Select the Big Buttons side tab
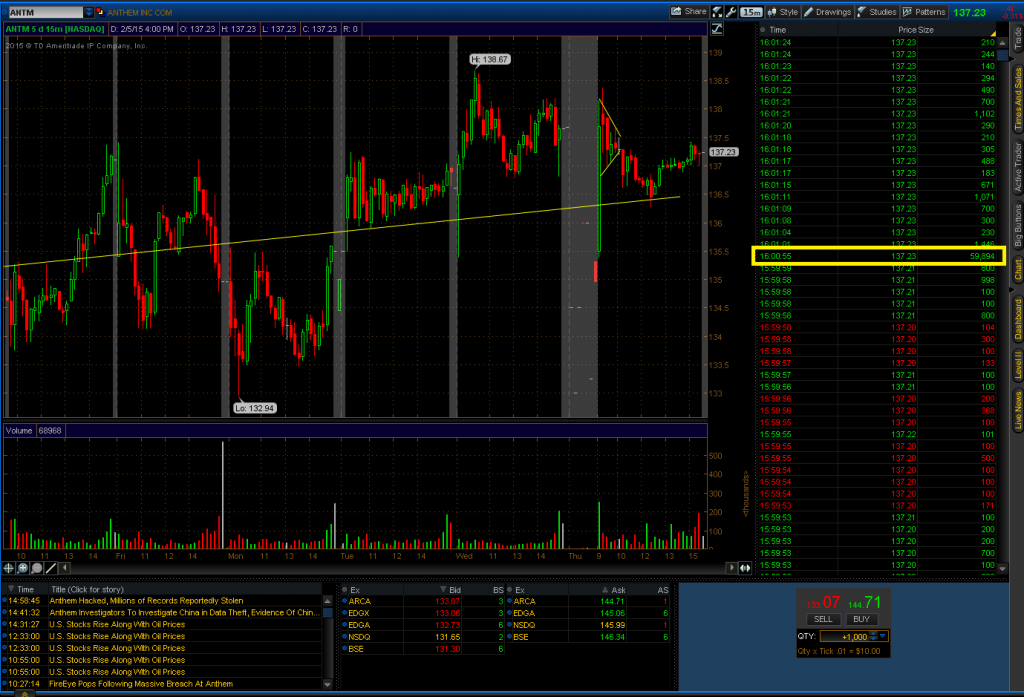1024x697 pixels. pyautogui.click(x=1017, y=225)
